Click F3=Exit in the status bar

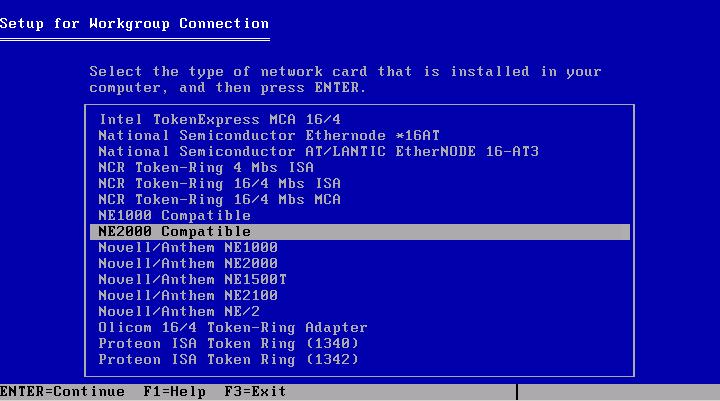click(255, 392)
